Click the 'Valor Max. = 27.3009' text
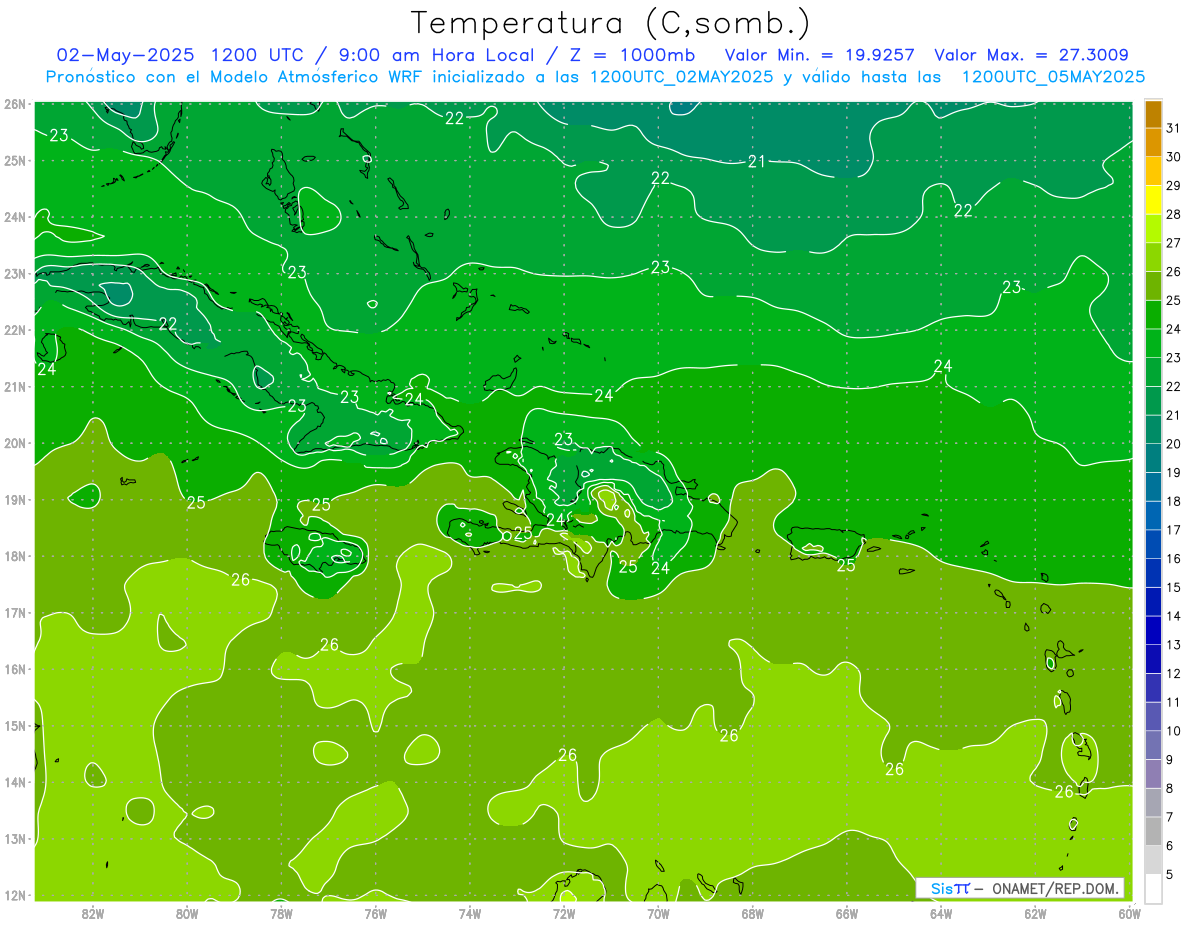 click(x=1032, y=55)
